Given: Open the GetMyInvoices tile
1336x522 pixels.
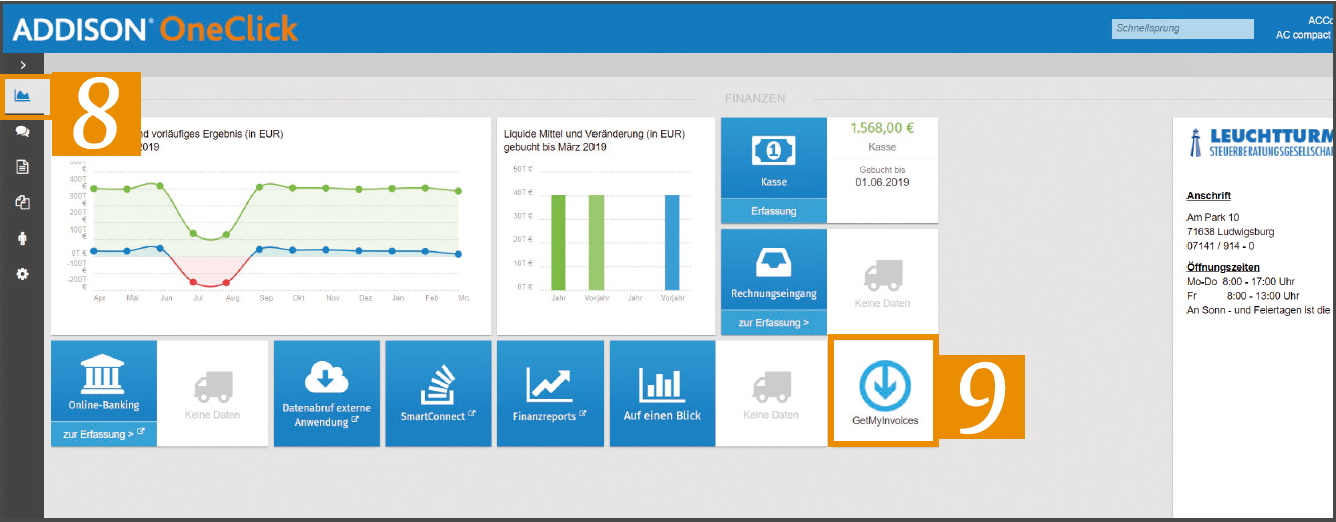Looking at the screenshot, I should click(885, 390).
